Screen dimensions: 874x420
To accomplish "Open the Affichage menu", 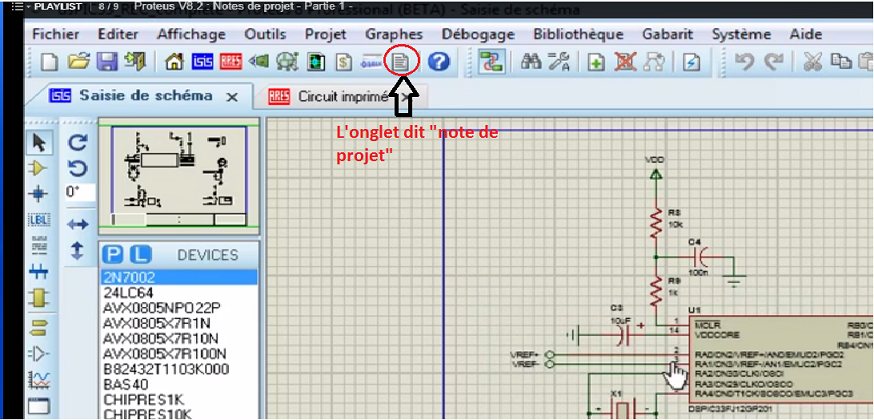I will point(191,35).
